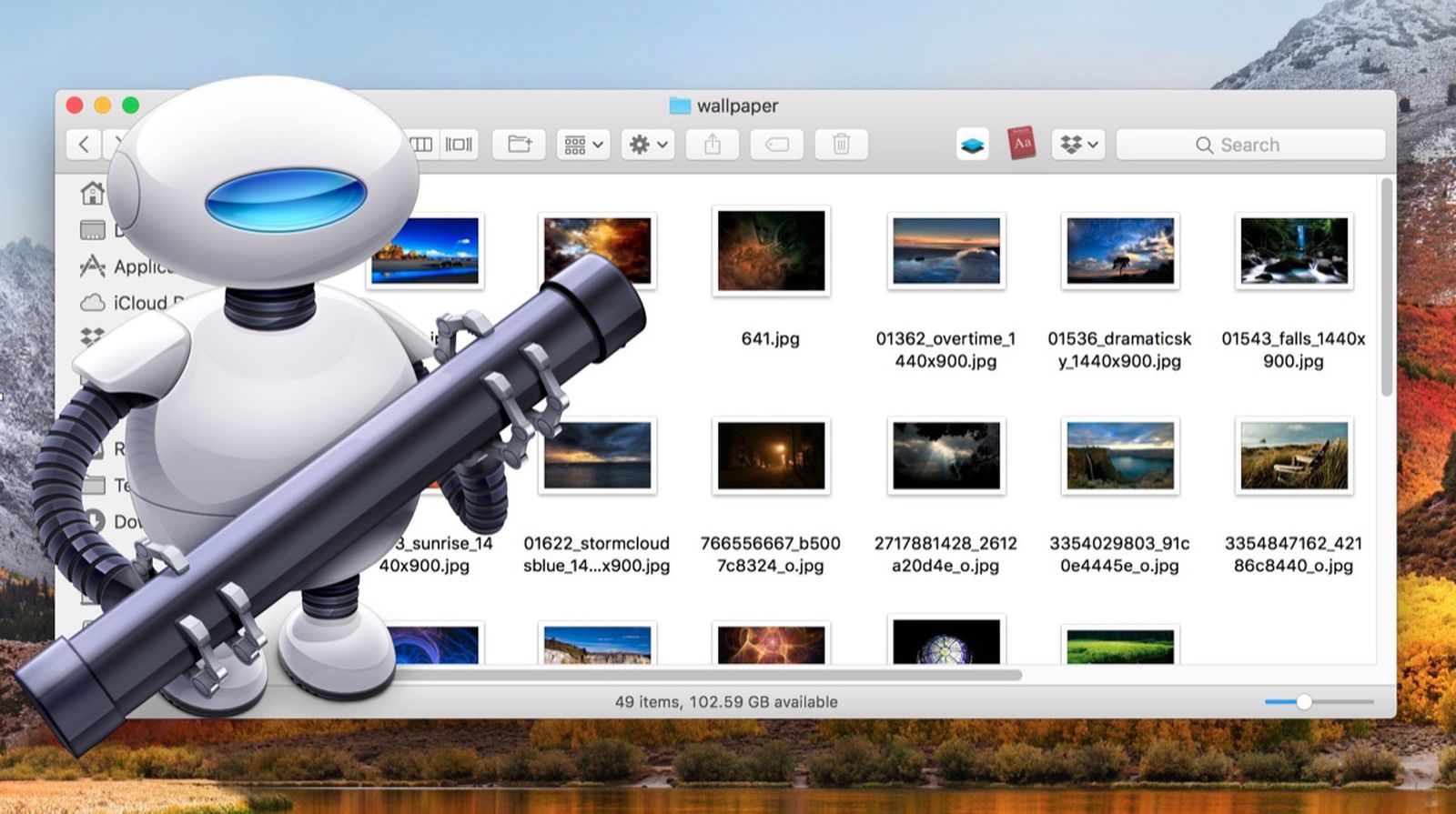Switch to gallery view

[459, 145]
